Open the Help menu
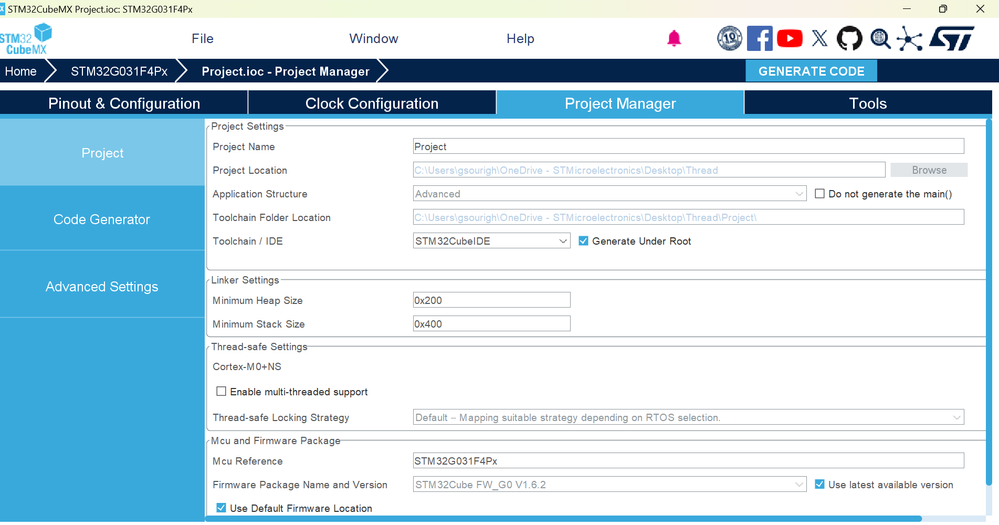Screen dimensions: 999x525 point(520,39)
